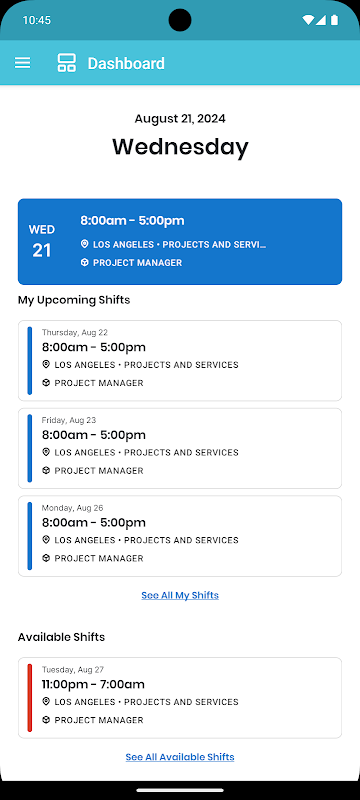Follow the See All Available Shifts link

pyautogui.click(x=180, y=757)
